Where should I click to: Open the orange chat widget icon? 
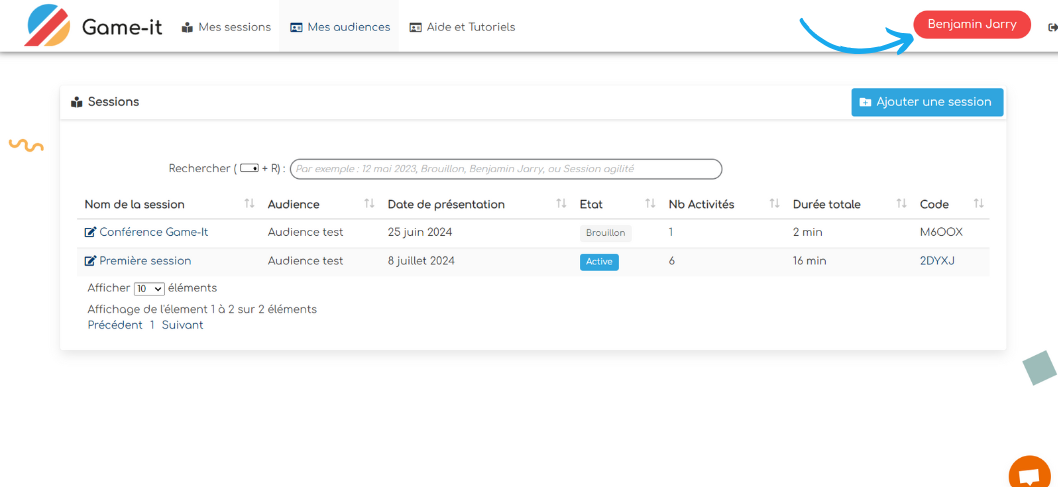coord(1029,474)
